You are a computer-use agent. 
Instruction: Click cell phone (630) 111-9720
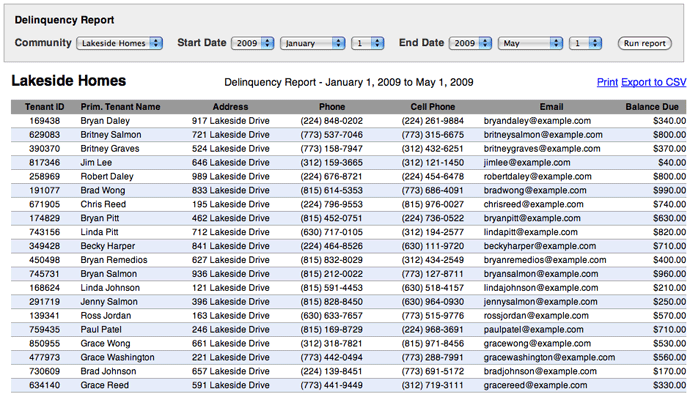pyautogui.click(x=433, y=246)
